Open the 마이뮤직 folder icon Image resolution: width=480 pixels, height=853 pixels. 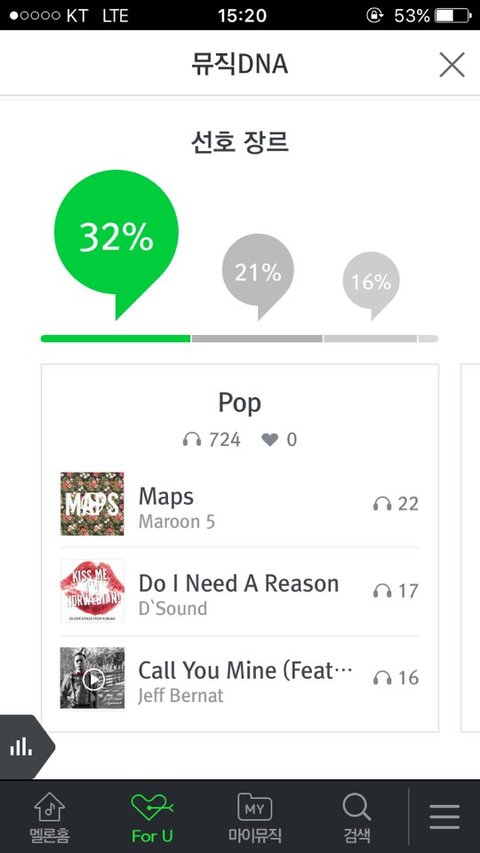point(255,807)
